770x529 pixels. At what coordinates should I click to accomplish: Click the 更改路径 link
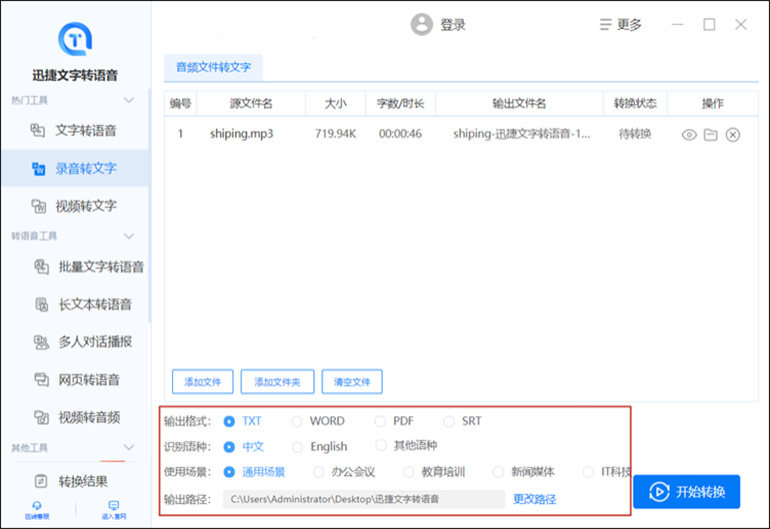coord(534,500)
